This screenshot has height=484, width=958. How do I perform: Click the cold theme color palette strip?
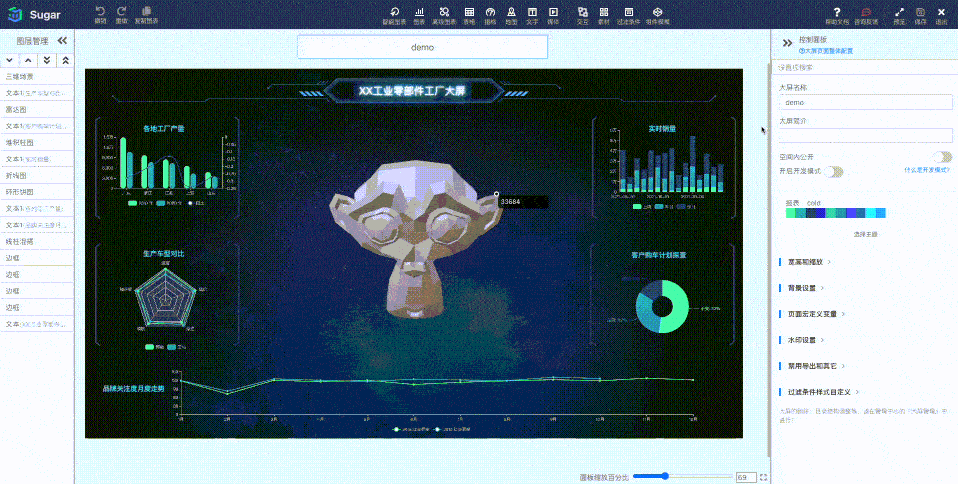pyautogui.click(x=835, y=213)
